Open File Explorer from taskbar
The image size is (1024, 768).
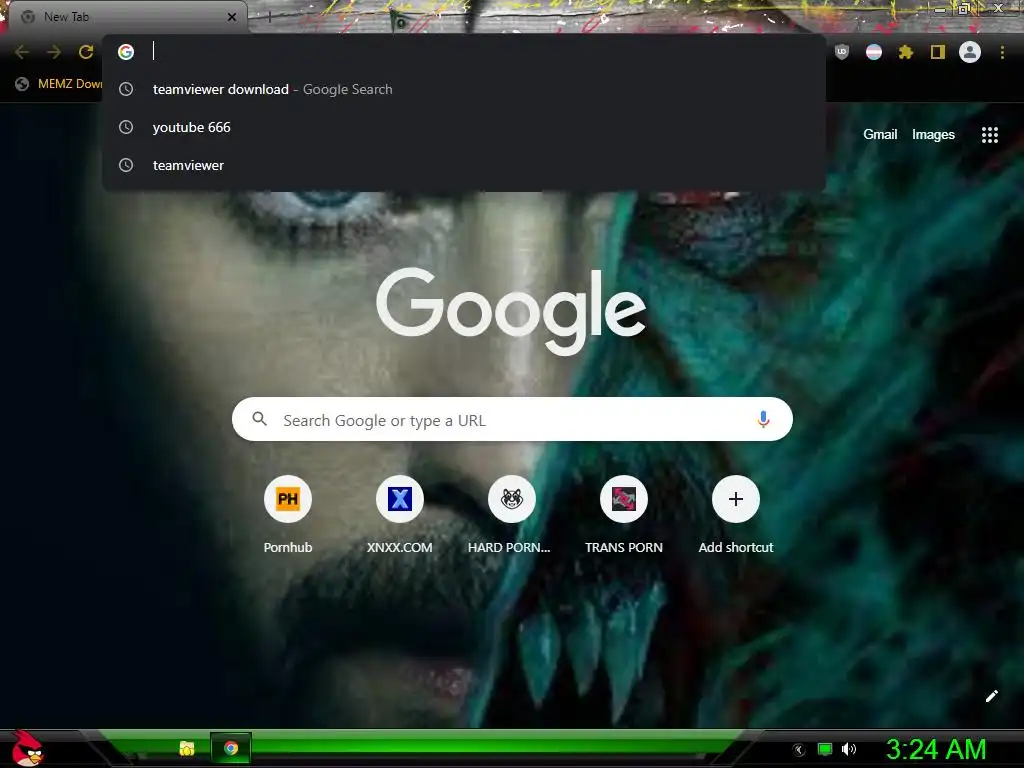pyautogui.click(x=187, y=748)
